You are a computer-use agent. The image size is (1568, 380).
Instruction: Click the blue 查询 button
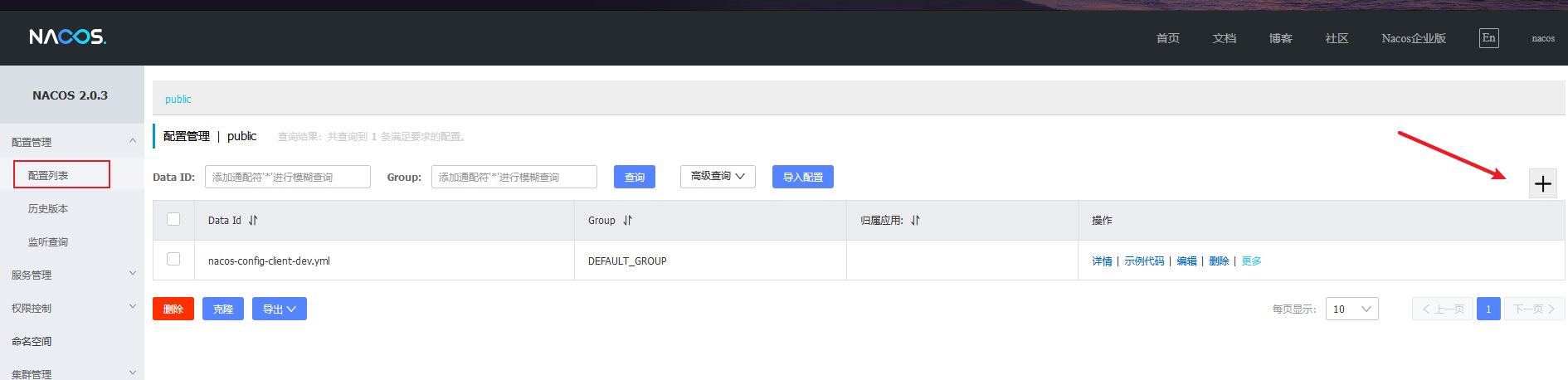point(634,177)
